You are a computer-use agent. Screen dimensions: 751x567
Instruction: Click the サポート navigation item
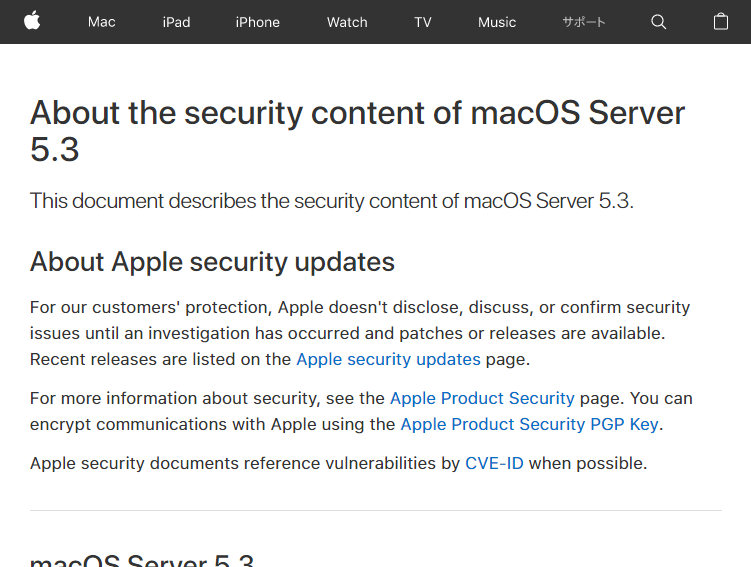583,22
